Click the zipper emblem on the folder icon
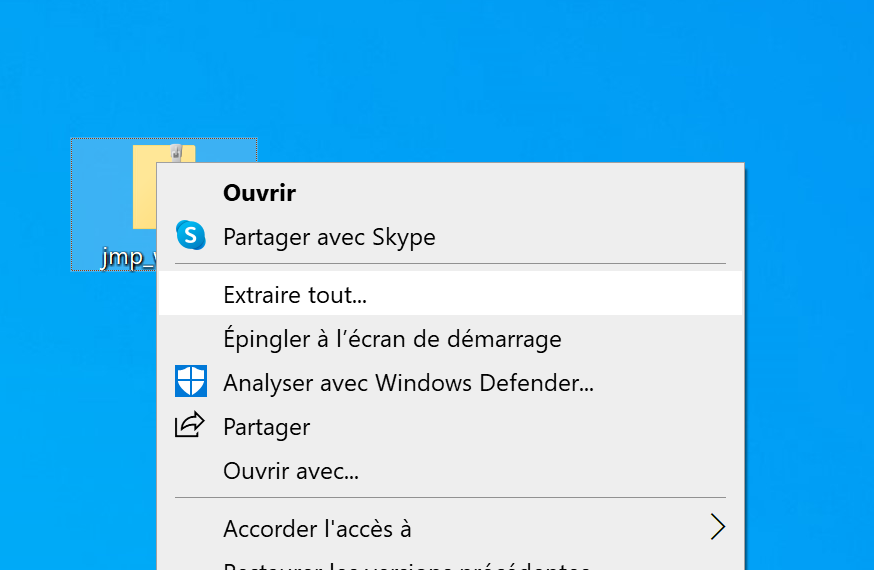The image size is (874, 570). [x=177, y=152]
